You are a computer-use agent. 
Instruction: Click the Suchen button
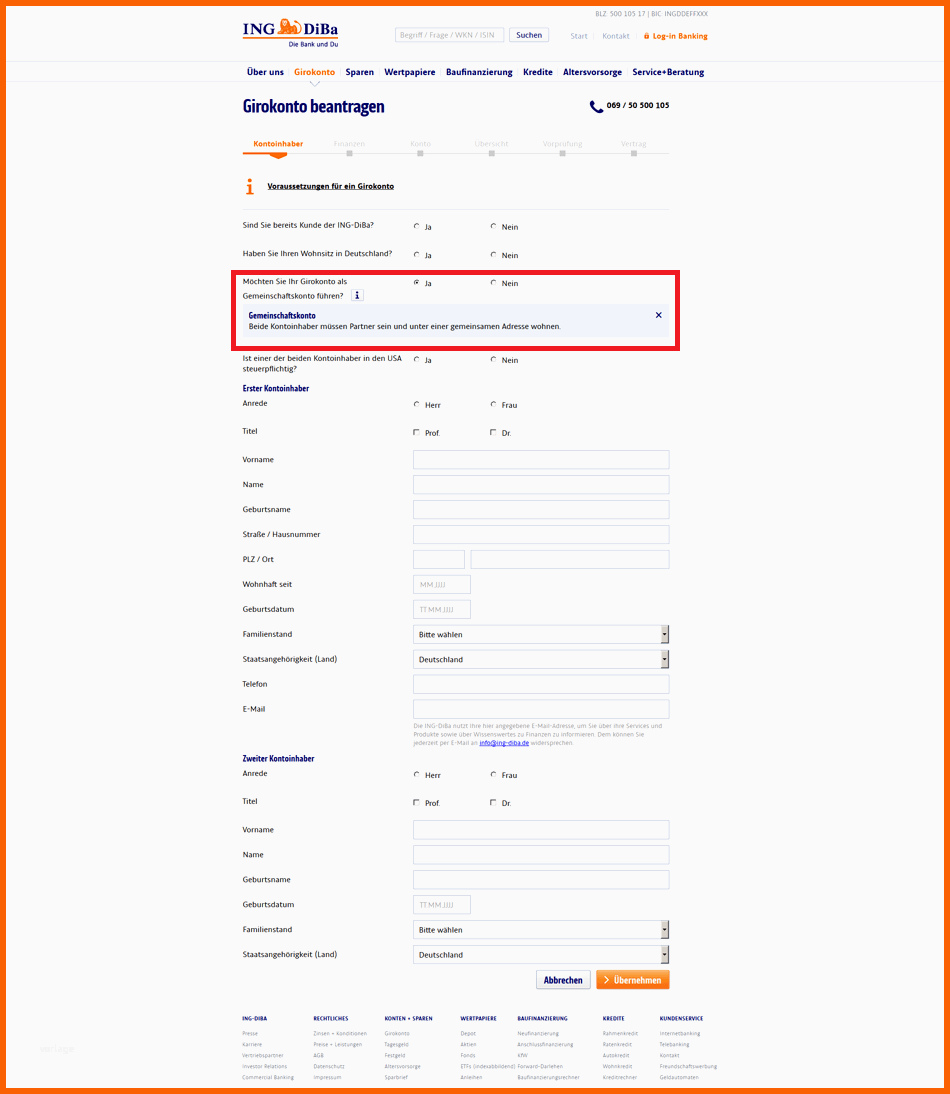click(x=529, y=35)
